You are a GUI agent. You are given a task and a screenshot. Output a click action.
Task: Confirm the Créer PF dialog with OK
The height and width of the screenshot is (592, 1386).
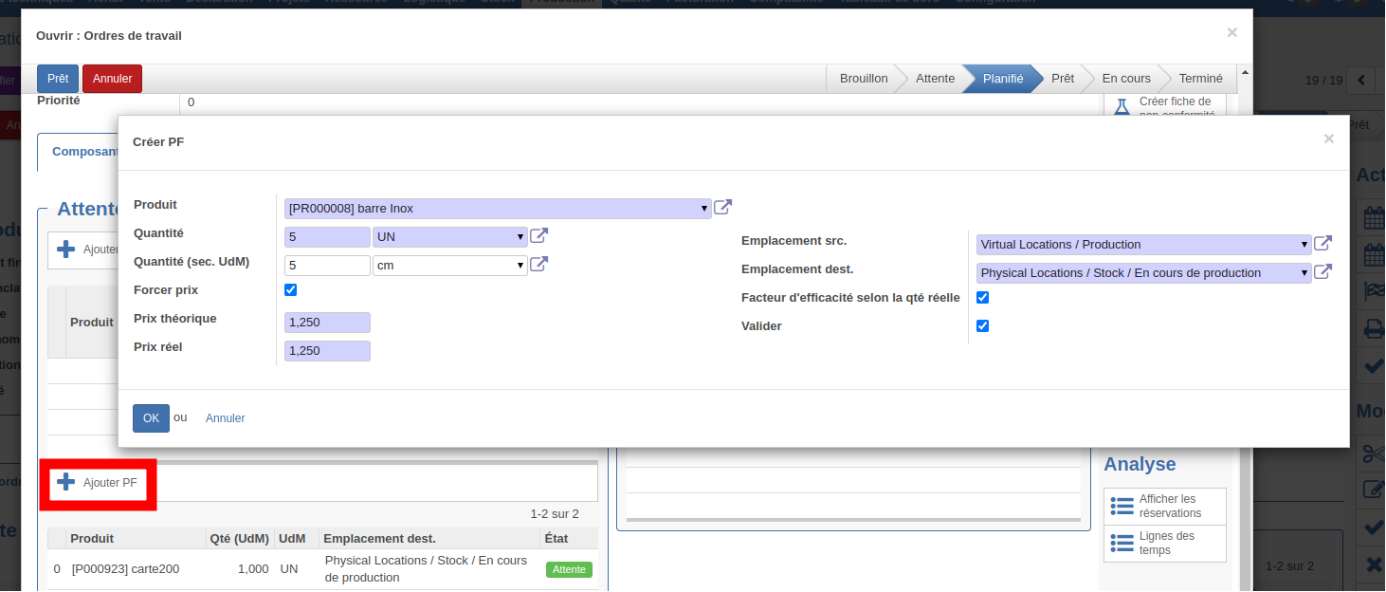pyautogui.click(x=151, y=418)
